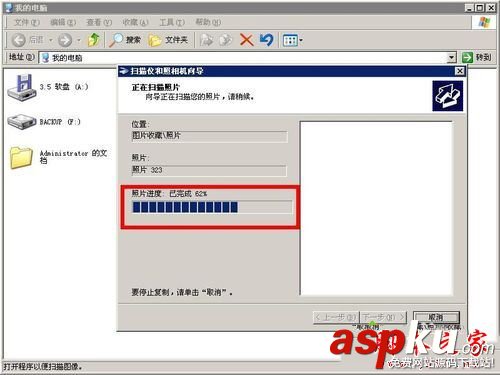500x375 pixels.
Task: Click the photo name field 照片 323
Action: click(x=209, y=170)
